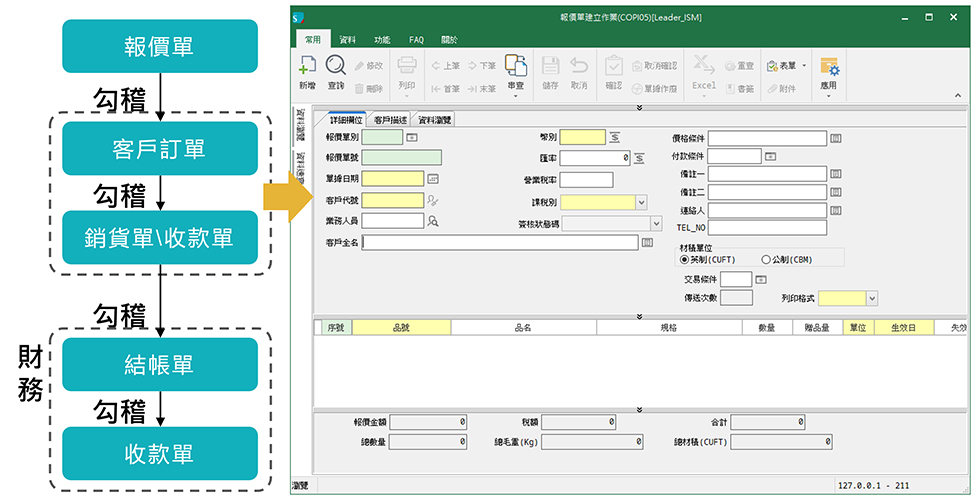Click the 新增 (New) toolbar icon

308,67
